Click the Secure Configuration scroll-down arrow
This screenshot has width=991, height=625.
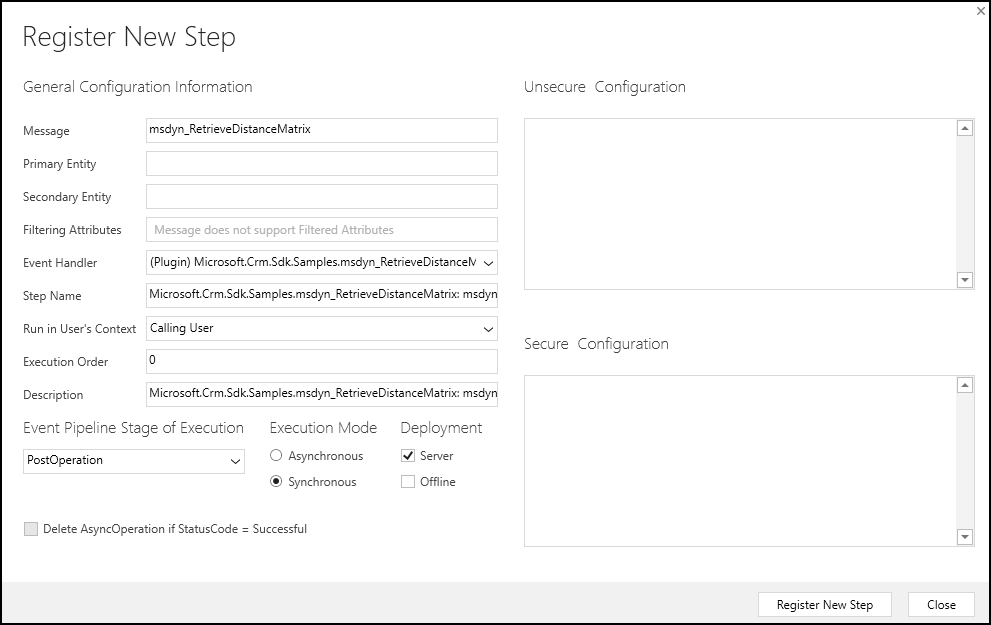[964, 535]
